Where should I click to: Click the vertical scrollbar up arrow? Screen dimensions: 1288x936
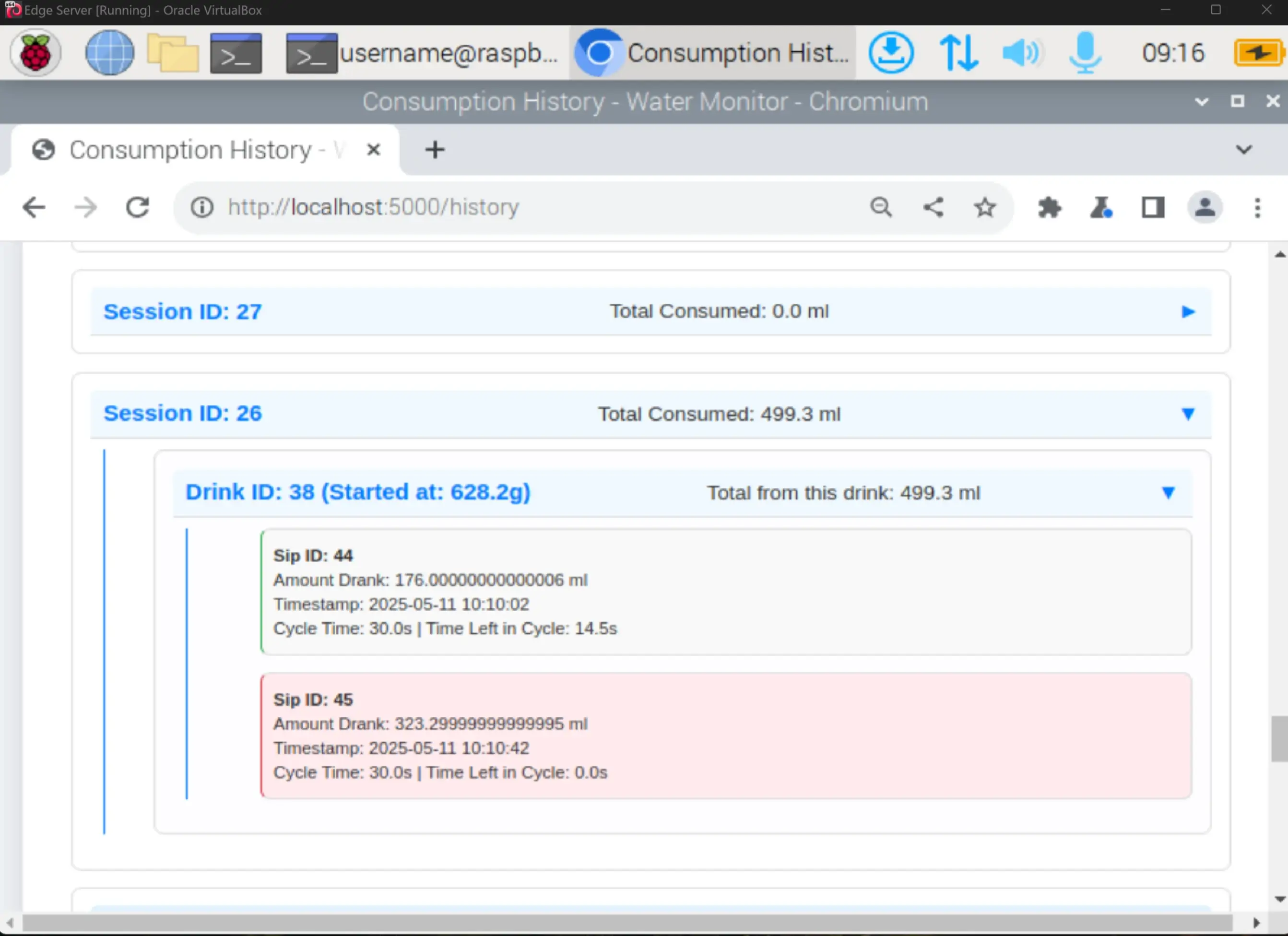tap(1280, 254)
